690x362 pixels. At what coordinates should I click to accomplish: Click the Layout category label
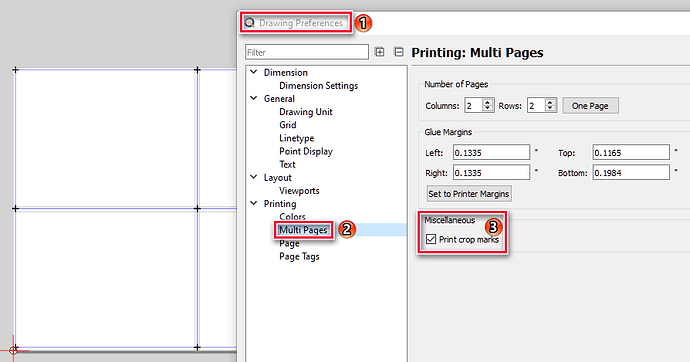277,177
